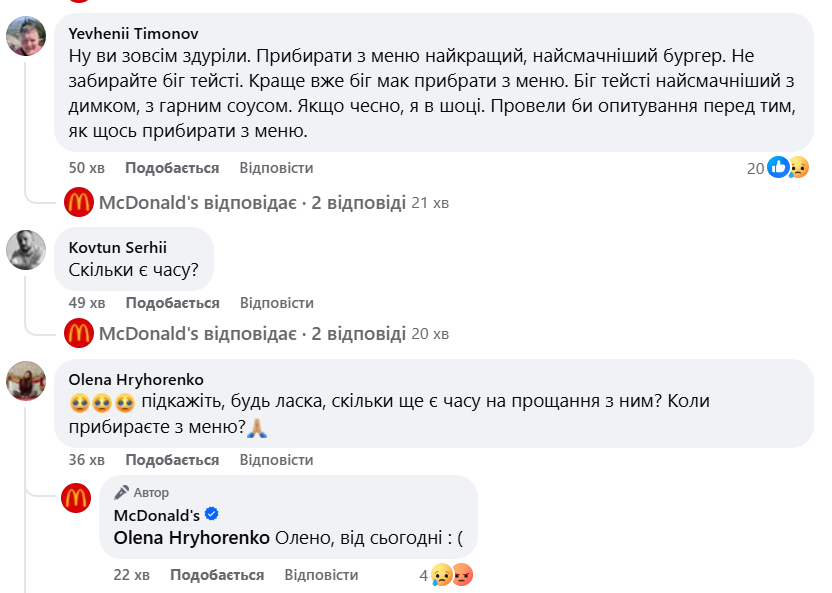Open Olena Hryhorenko's profile name link
The width and height of the screenshot is (832, 593).
click(x=135, y=379)
